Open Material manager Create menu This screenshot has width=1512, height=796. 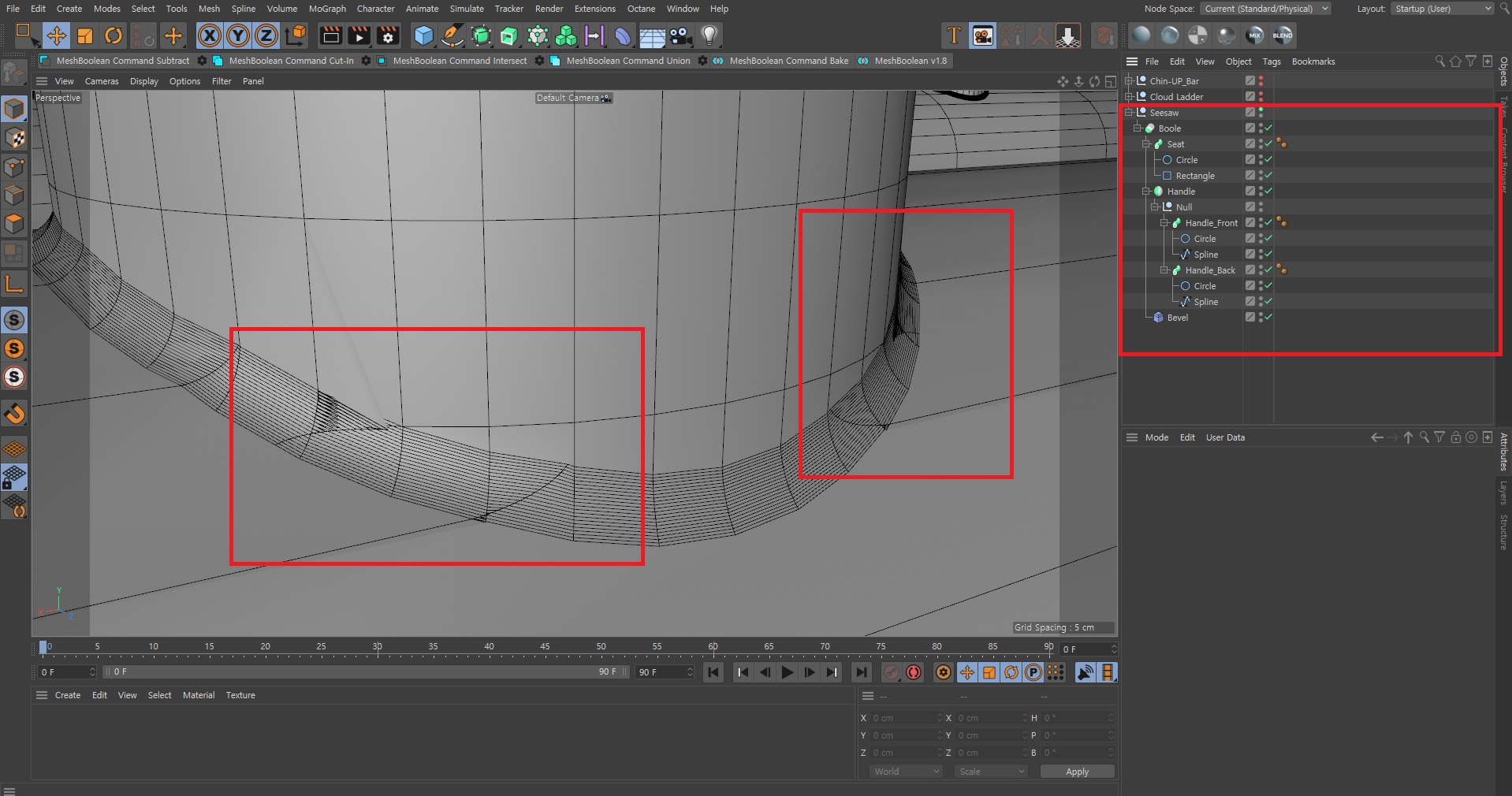coord(68,695)
